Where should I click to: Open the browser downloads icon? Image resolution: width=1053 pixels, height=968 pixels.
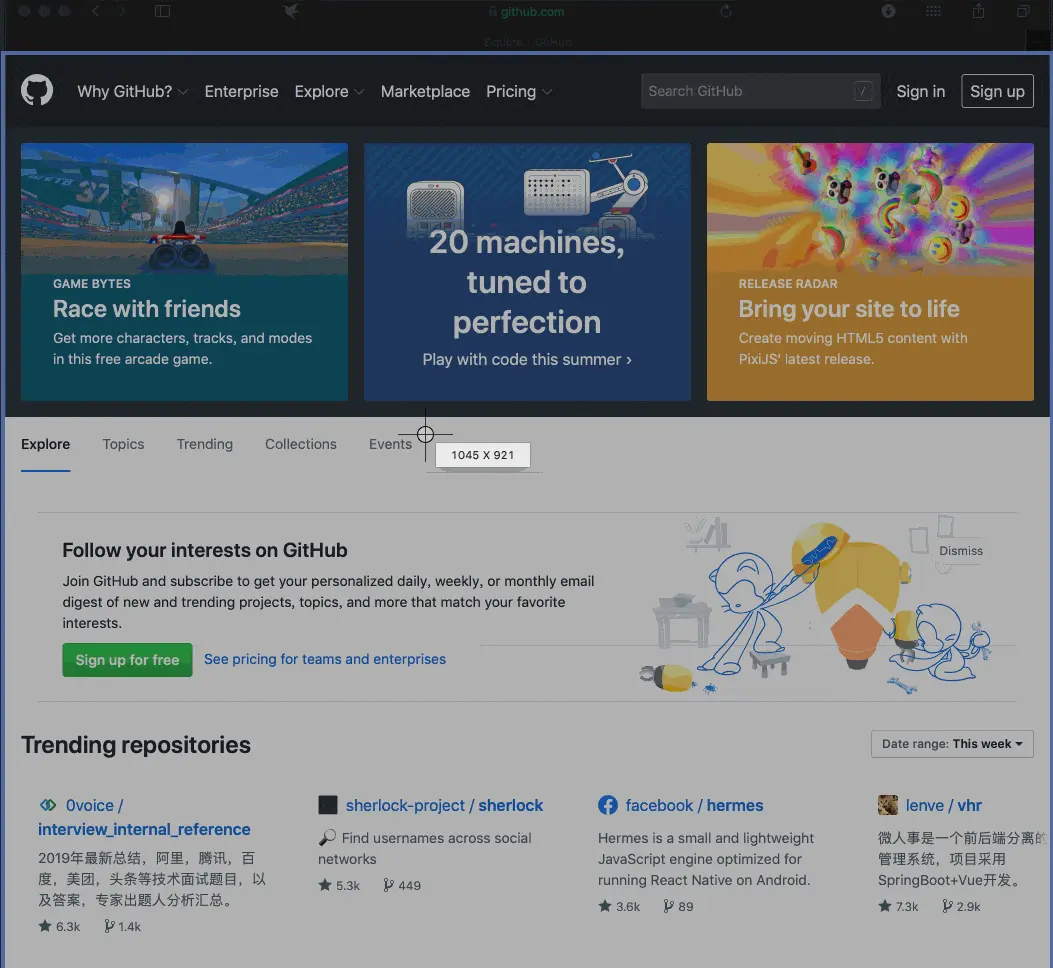click(x=888, y=11)
